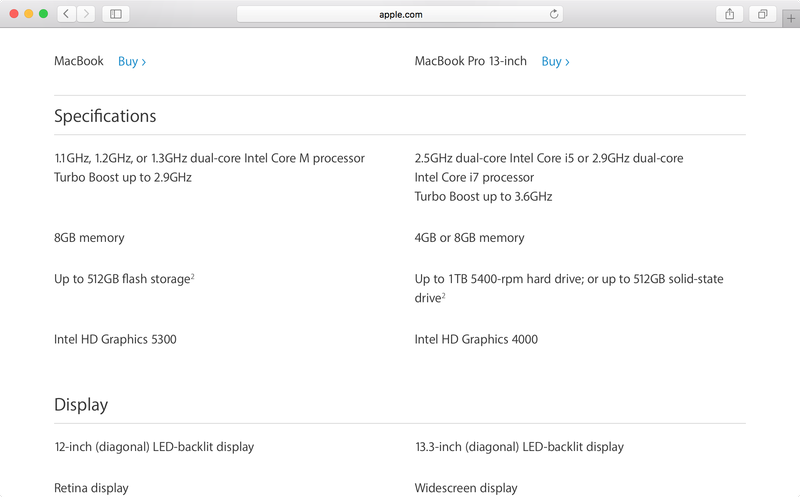Click the MacBook Buy link
Screen dimensions: 800x497
point(132,62)
